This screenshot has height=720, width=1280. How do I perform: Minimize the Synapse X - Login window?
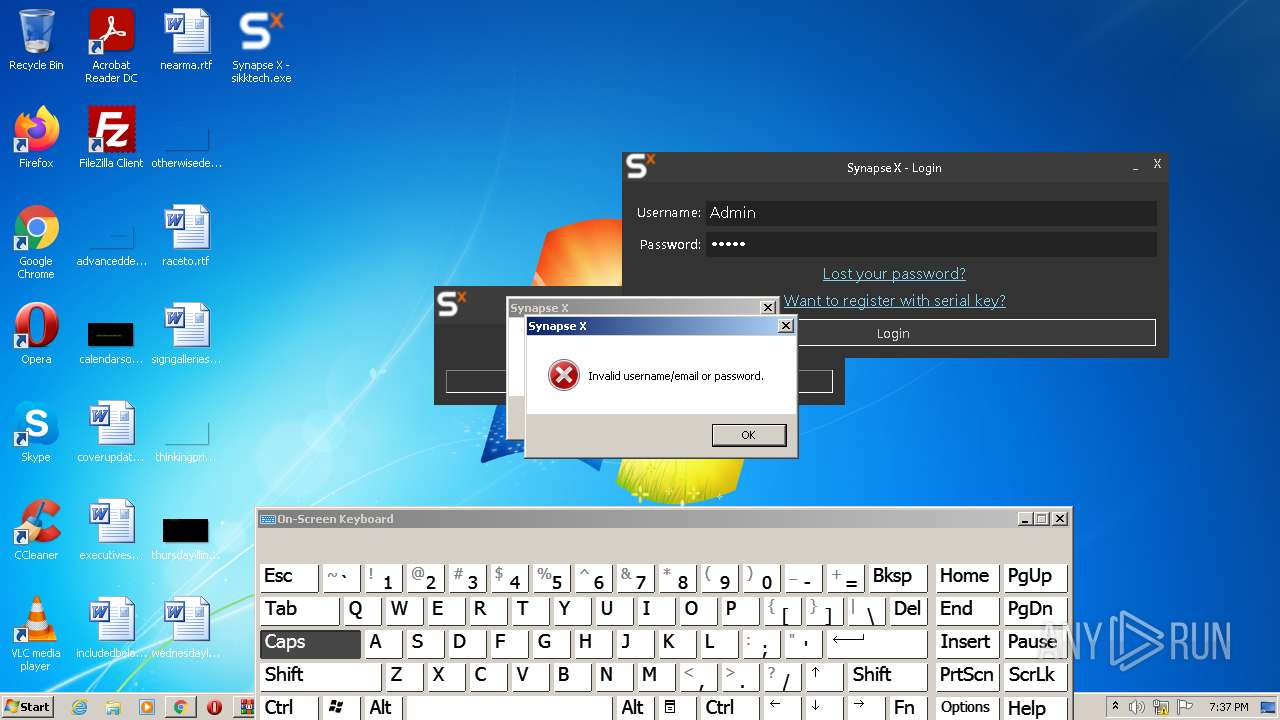click(1135, 167)
